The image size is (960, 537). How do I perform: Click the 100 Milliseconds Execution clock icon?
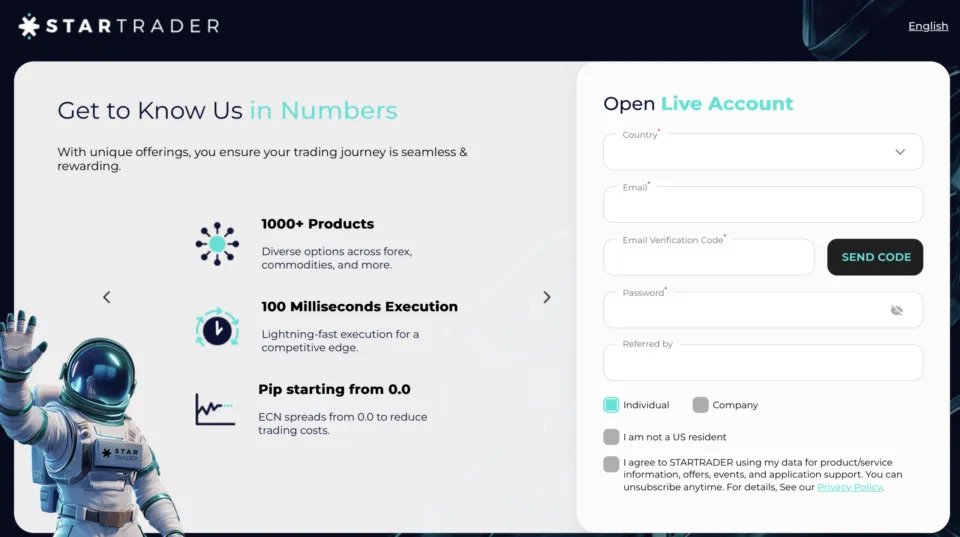[217, 328]
